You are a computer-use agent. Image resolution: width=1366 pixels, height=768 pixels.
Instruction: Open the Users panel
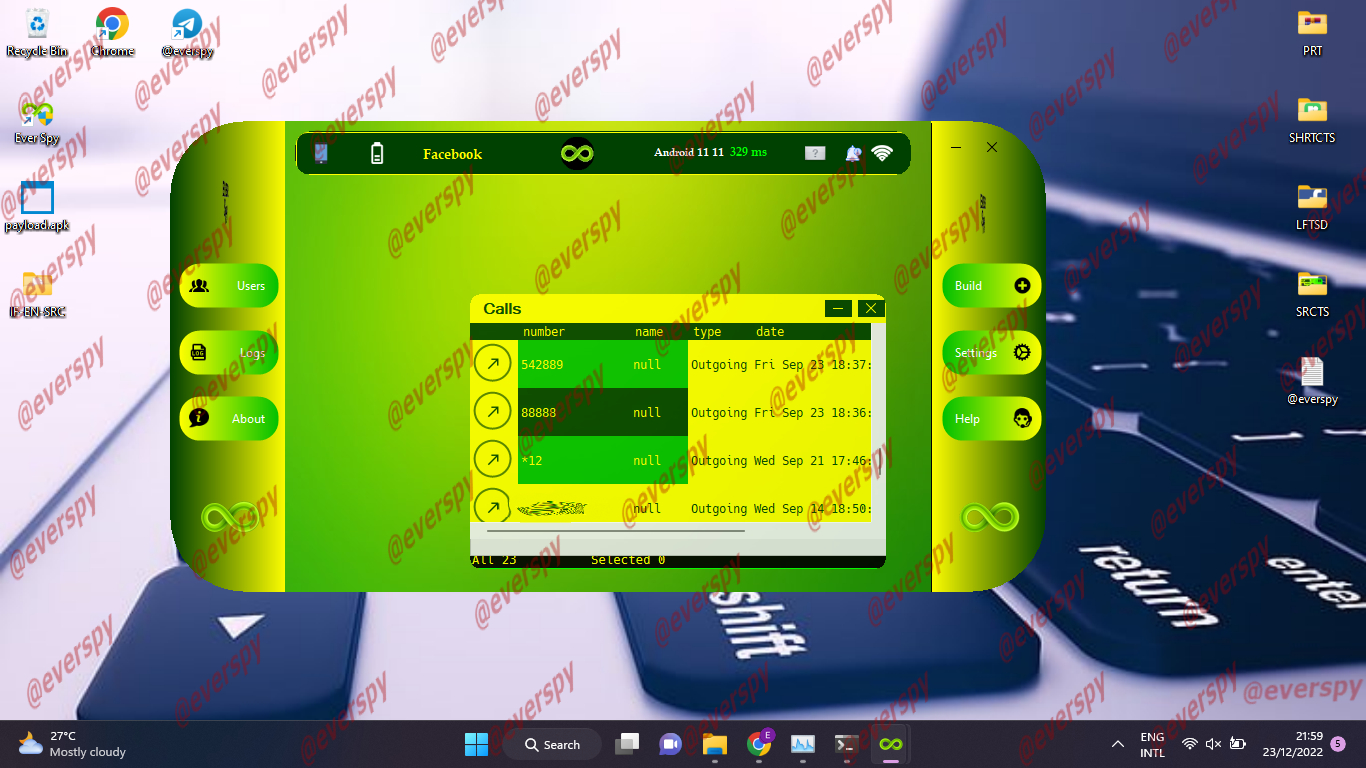pyautogui.click(x=229, y=285)
